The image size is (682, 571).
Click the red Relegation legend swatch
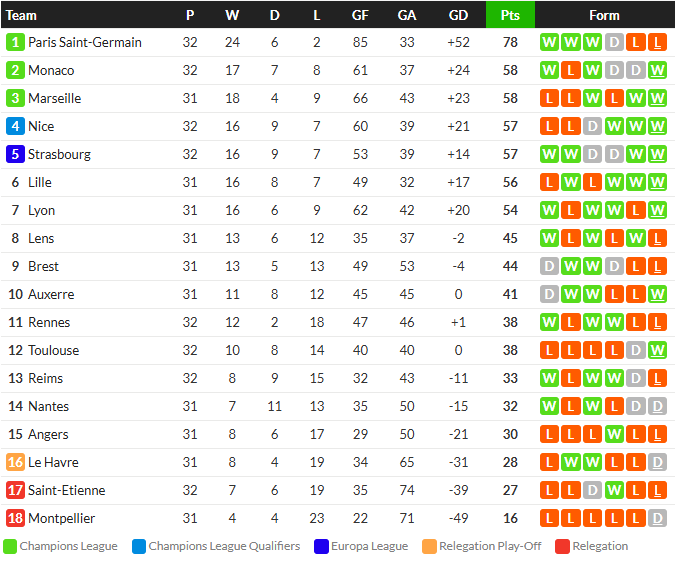[562, 547]
